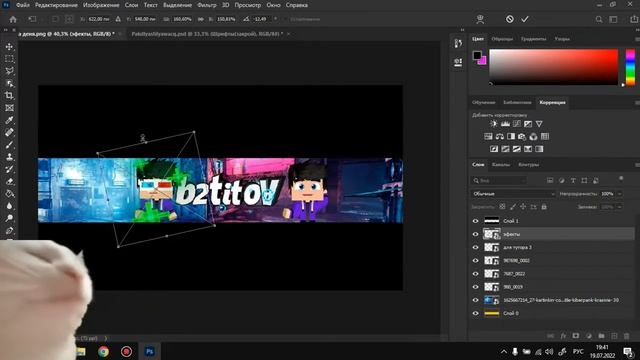Open the layer filter kind dropdown
The height and width of the screenshot is (360, 640).
(498, 180)
